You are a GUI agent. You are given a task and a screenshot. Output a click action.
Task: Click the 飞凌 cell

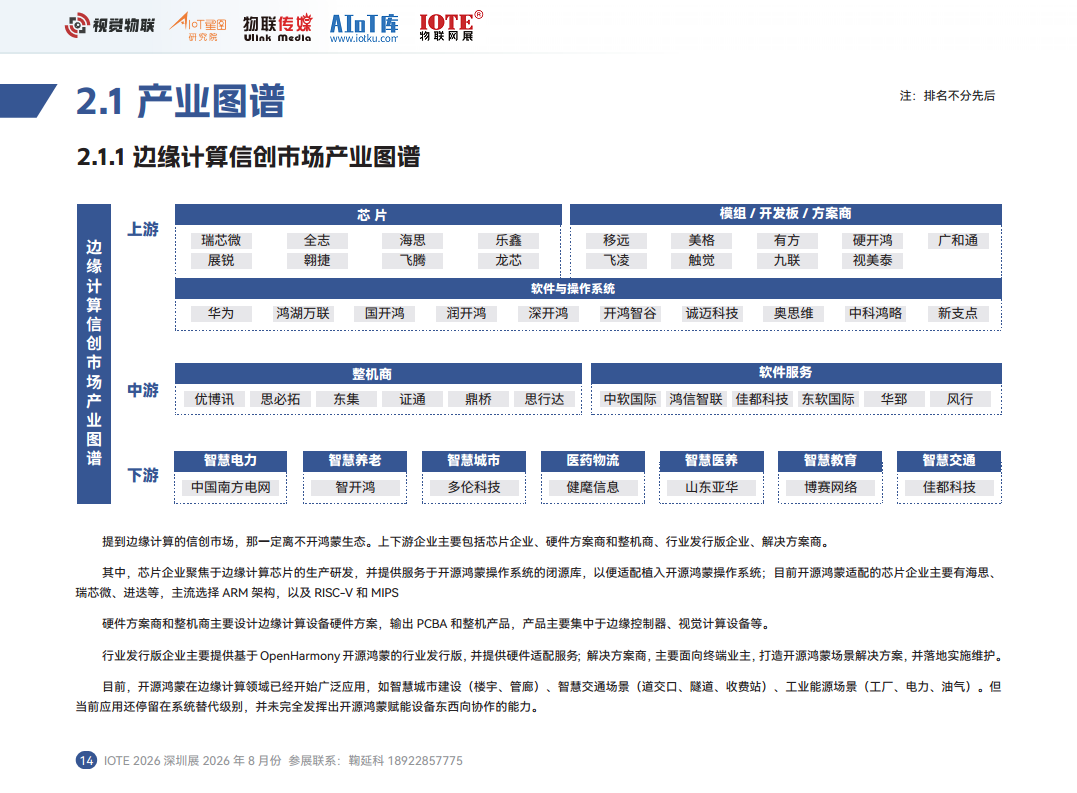[616, 260]
